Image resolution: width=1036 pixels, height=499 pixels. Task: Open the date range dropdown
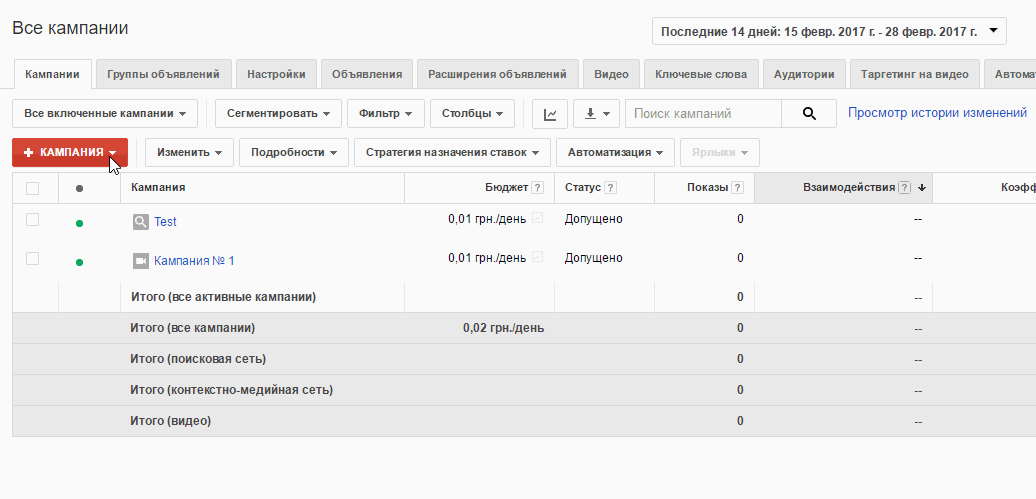(829, 31)
